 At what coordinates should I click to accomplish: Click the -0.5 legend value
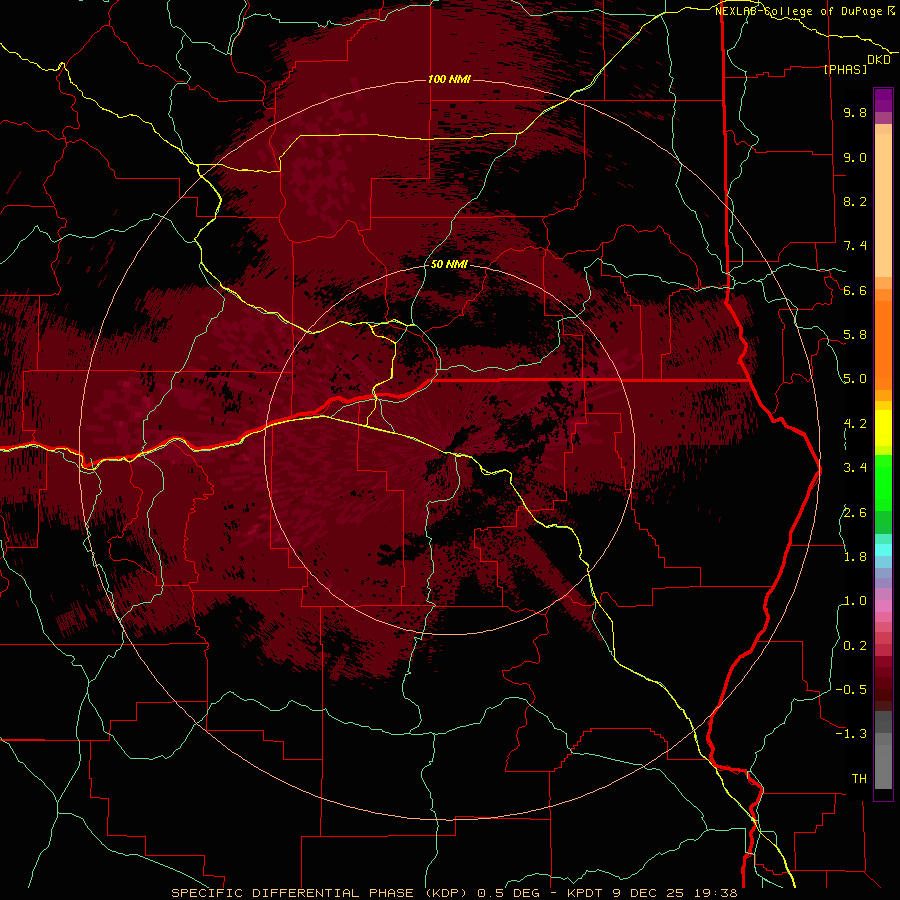click(x=851, y=689)
